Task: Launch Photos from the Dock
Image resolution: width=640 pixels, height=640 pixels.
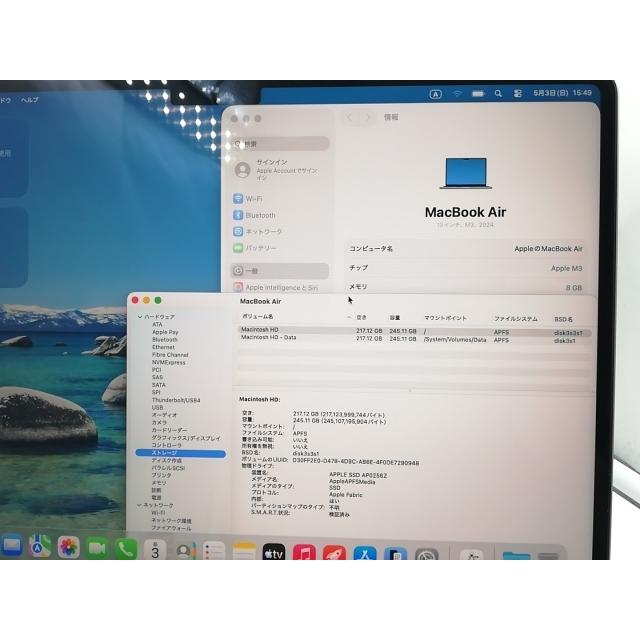Action: point(68,547)
